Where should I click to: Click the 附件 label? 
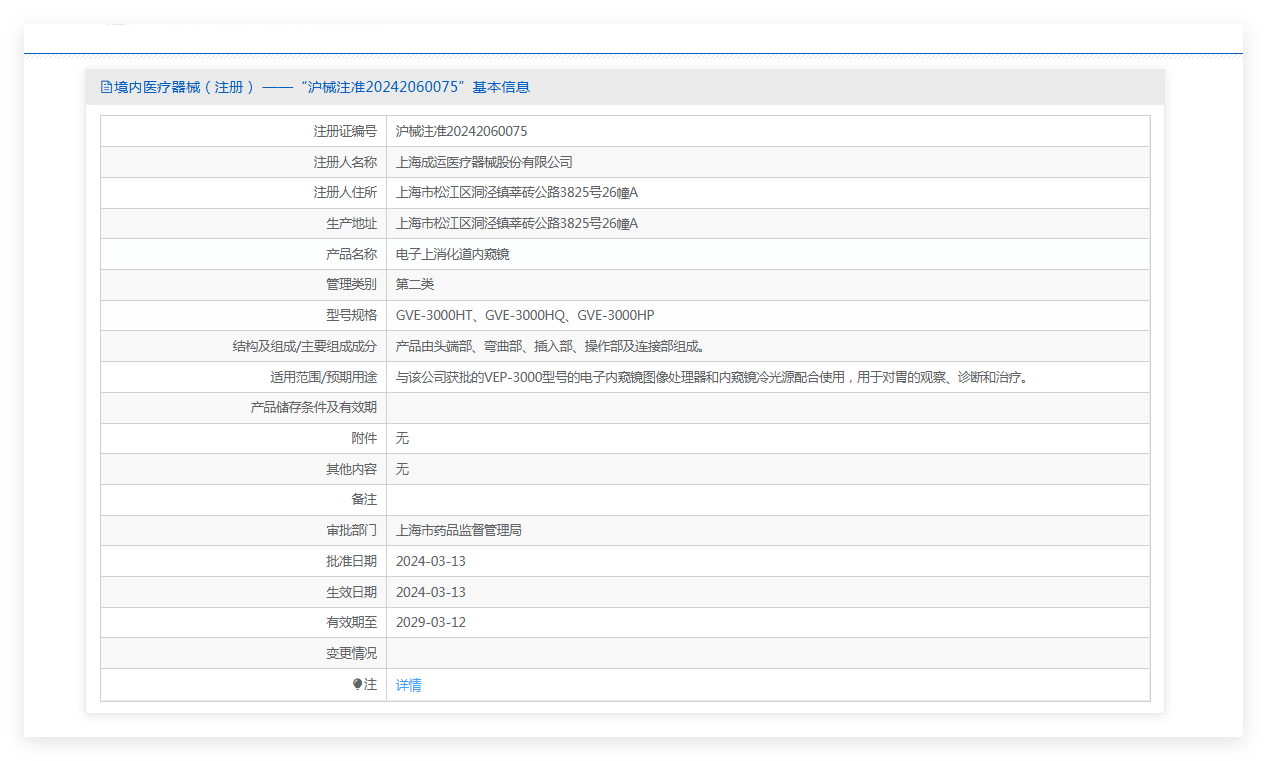(x=364, y=438)
